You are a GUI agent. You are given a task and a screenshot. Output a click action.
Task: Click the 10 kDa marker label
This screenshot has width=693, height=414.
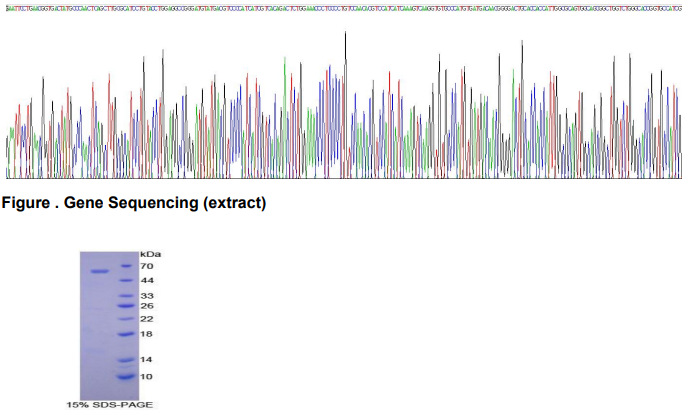click(146, 376)
